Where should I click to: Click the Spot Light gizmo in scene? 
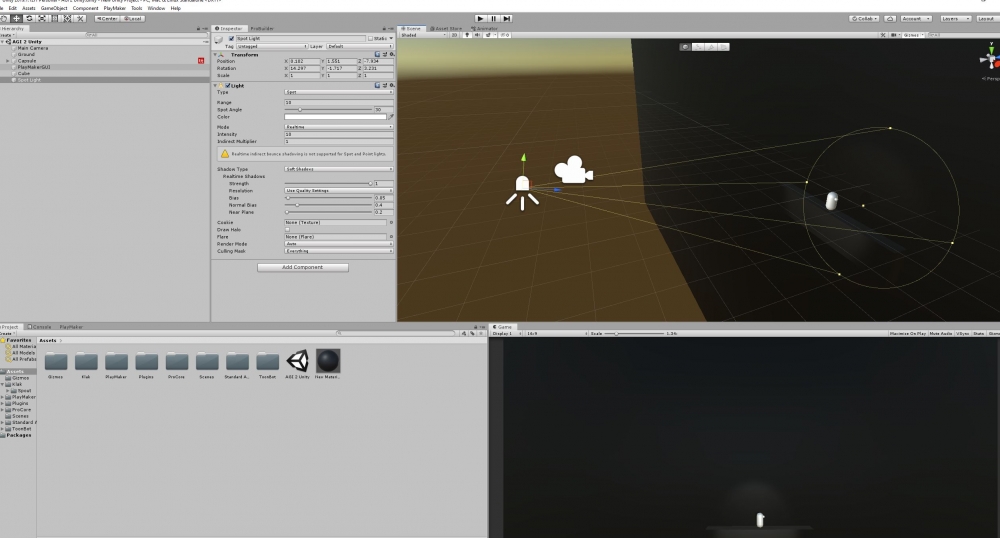click(x=522, y=191)
